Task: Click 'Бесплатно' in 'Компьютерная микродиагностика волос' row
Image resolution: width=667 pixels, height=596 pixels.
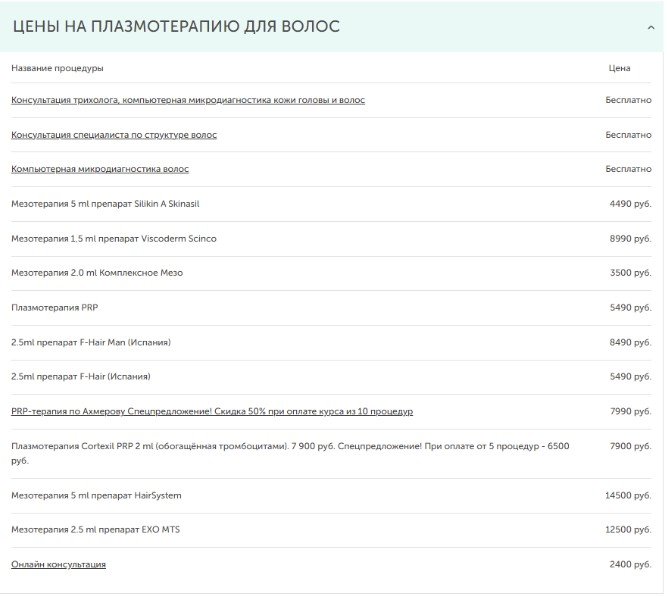Action: click(628, 169)
